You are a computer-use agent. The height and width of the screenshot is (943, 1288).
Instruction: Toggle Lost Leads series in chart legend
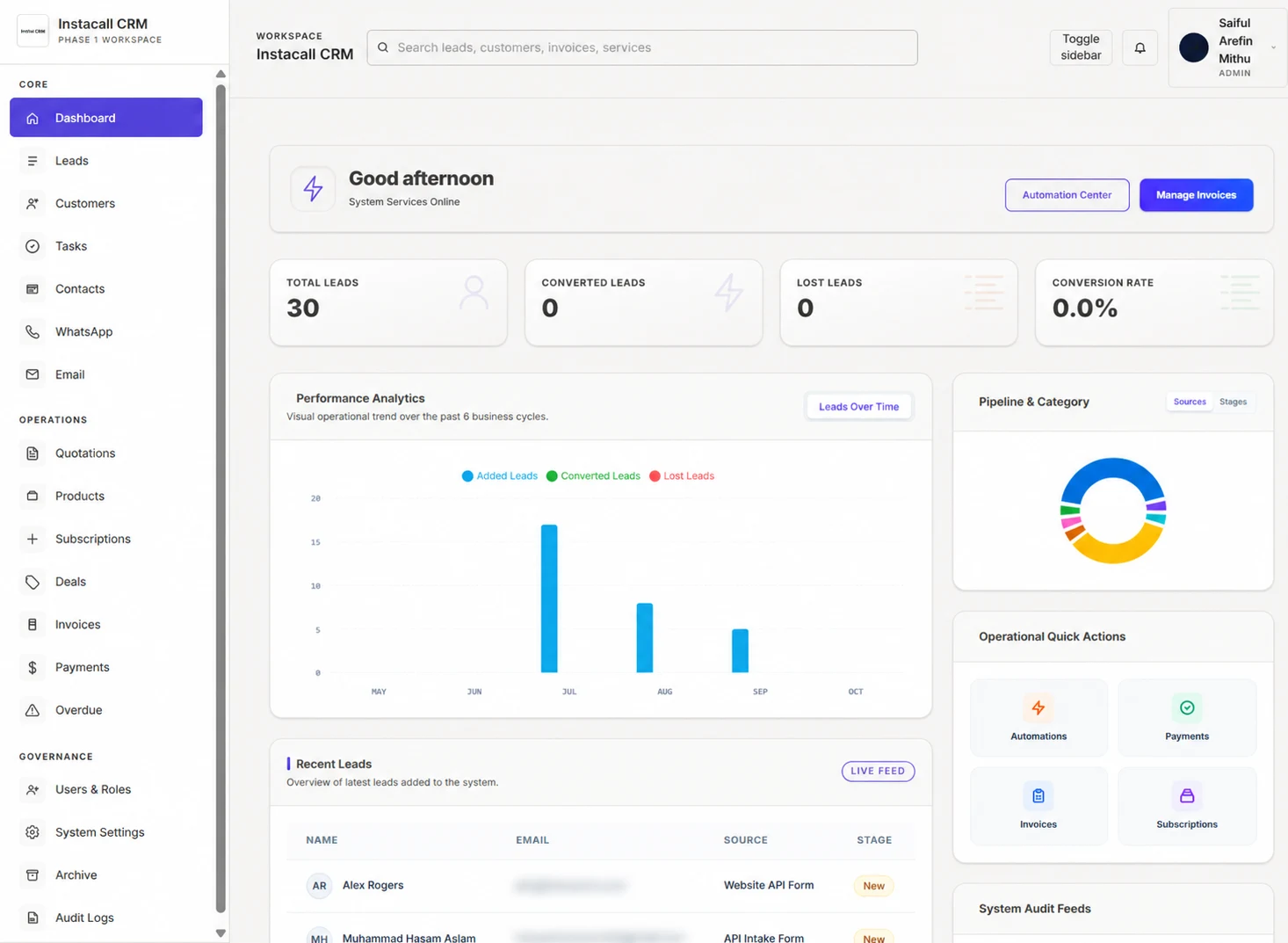click(x=682, y=476)
